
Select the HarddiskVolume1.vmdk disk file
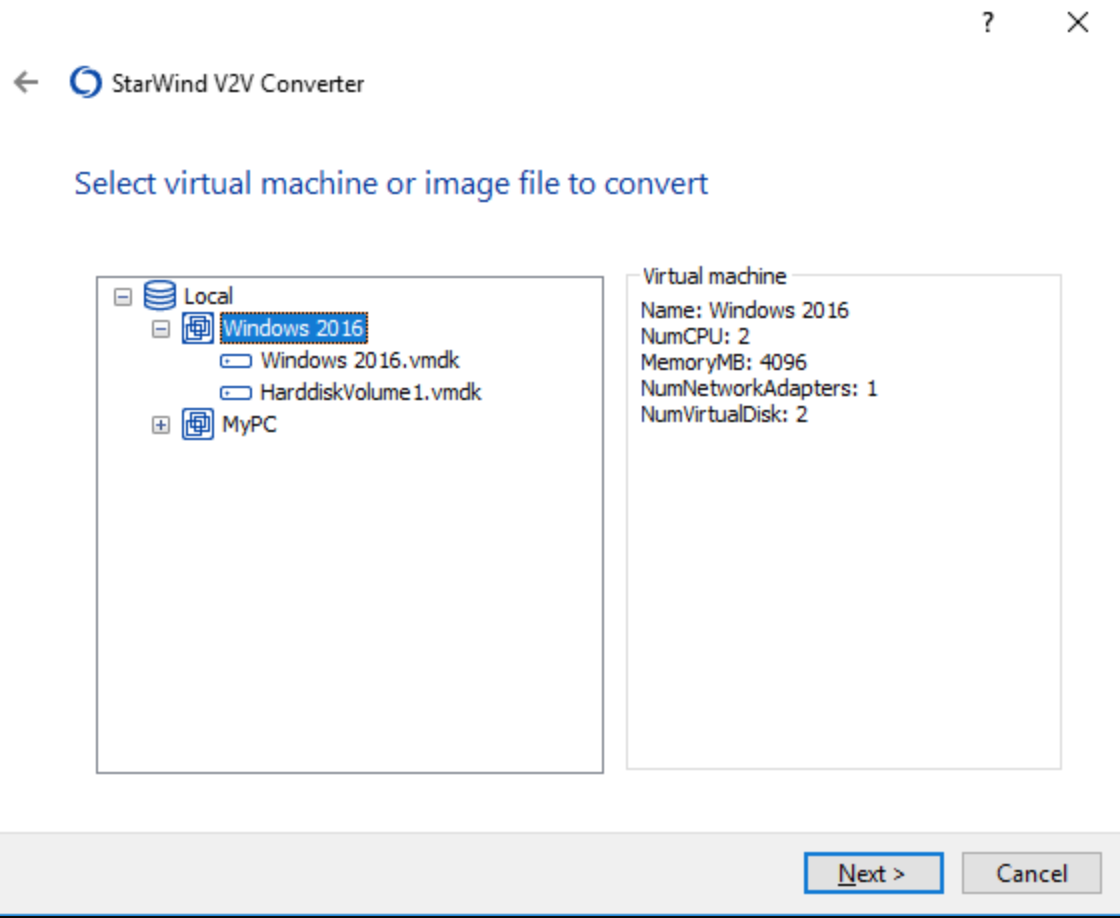[x=370, y=393]
